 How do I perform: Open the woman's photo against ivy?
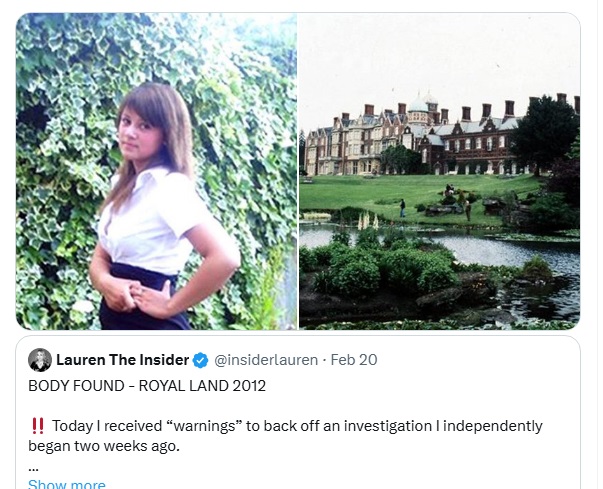click(x=157, y=171)
